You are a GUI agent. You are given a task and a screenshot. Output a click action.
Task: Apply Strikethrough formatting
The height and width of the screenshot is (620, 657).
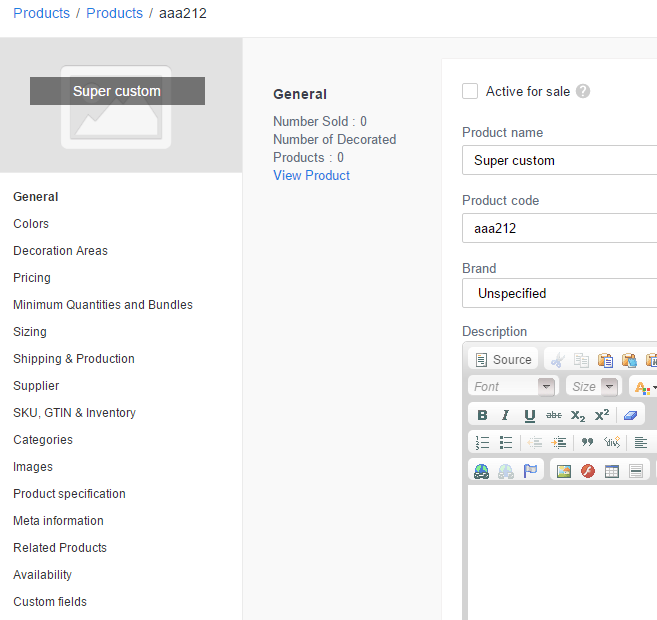[x=554, y=415]
